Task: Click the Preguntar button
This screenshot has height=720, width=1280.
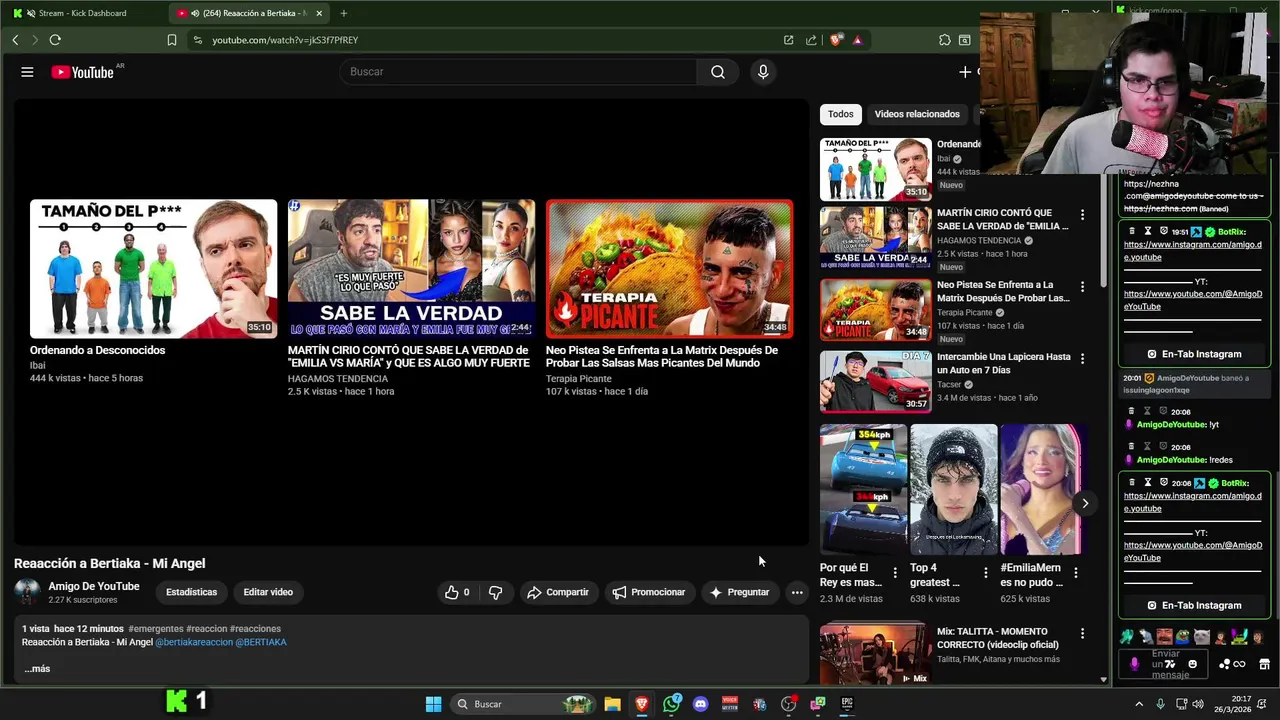Action: [740, 592]
